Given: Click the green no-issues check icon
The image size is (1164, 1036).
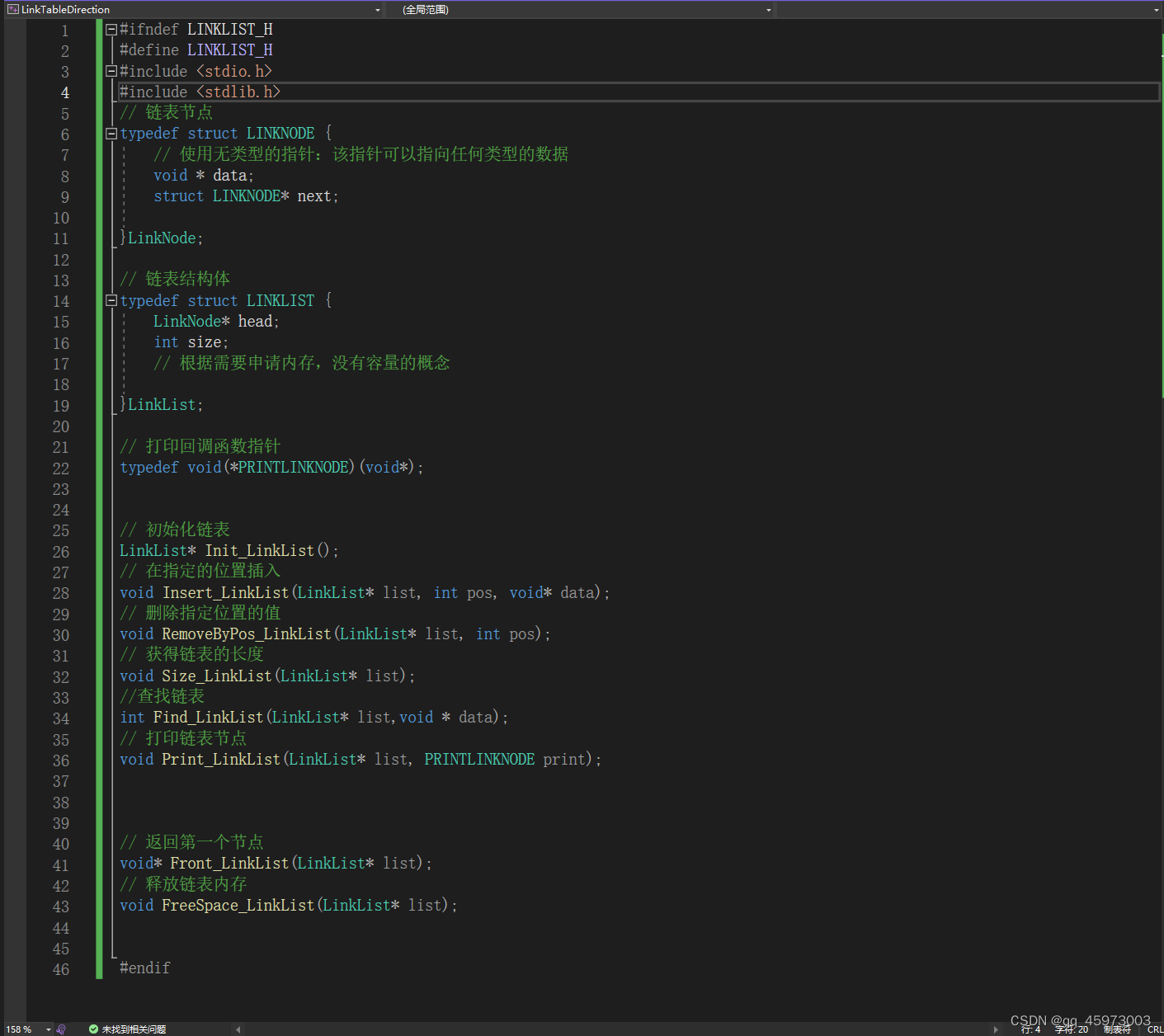Looking at the screenshot, I should point(93,1029).
